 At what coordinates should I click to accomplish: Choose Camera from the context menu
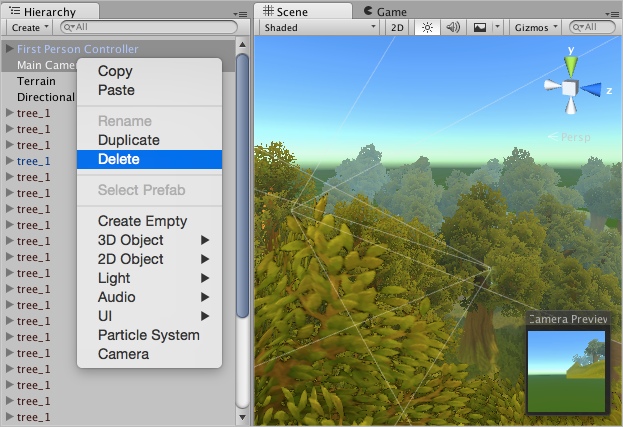(149, 354)
